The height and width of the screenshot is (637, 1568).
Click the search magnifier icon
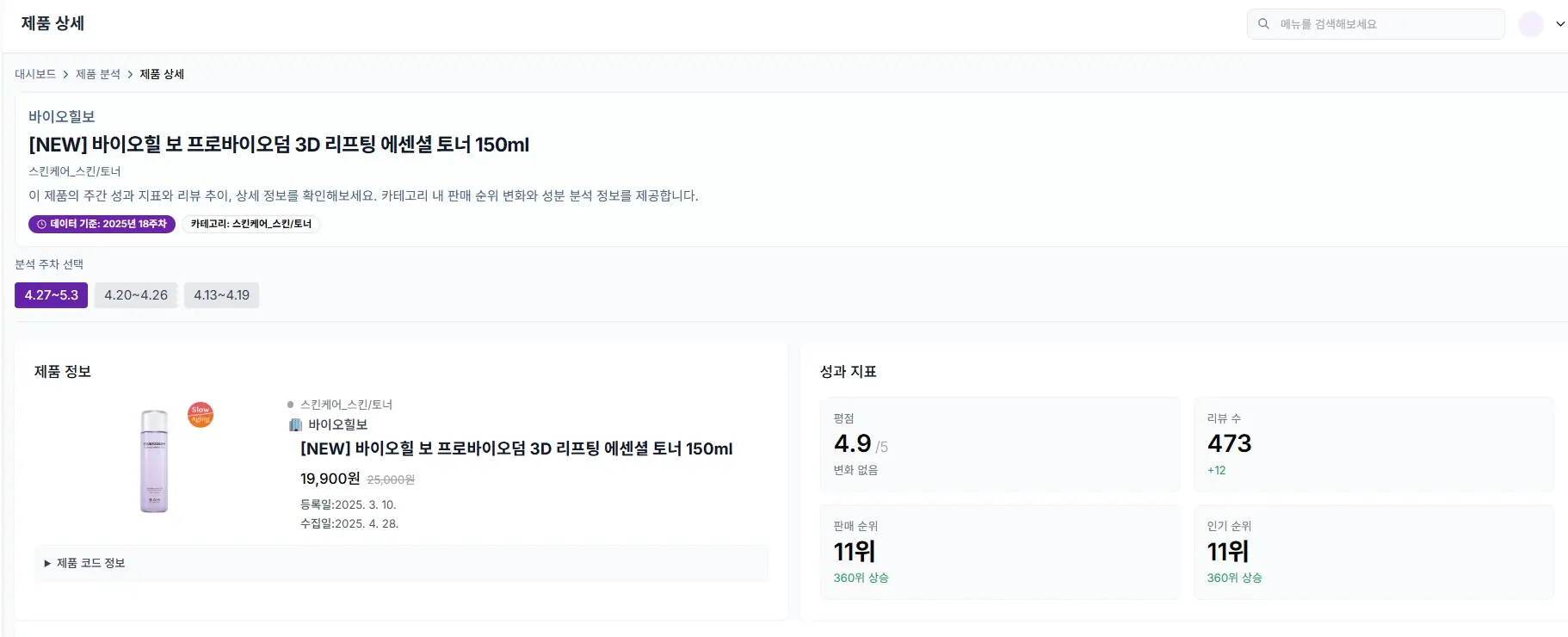coord(1263,24)
